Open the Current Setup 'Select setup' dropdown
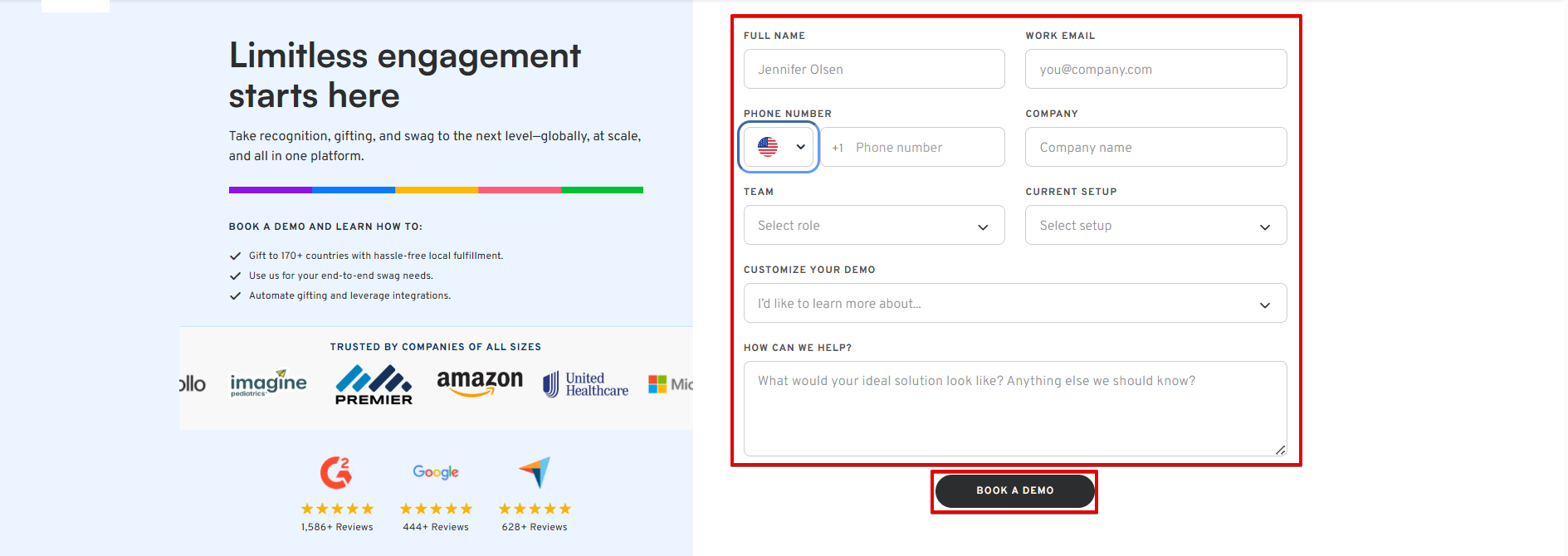The height and width of the screenshot is (556, 1568). click(x=1155, y=226)
